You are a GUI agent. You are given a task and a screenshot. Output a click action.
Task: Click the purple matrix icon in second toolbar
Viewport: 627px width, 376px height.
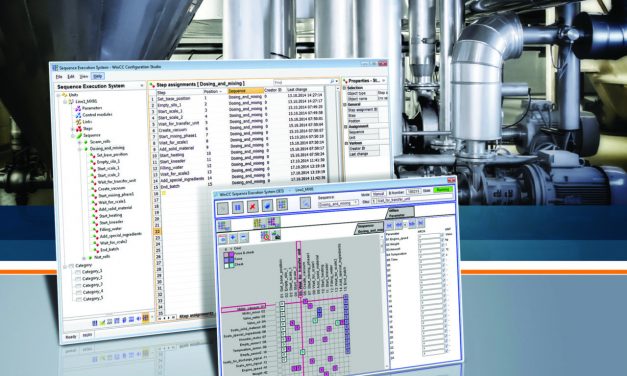[x=274, y=222]
